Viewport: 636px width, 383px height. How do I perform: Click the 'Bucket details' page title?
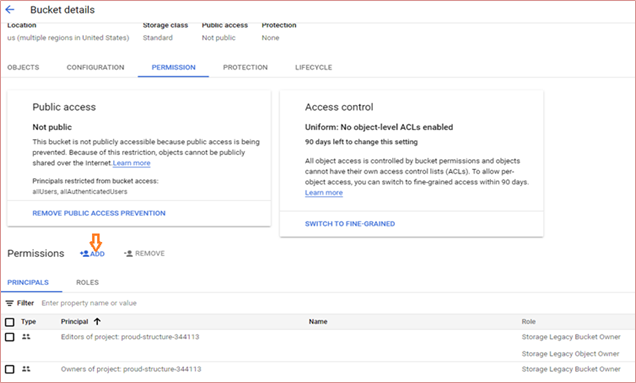tap(62, 10)
